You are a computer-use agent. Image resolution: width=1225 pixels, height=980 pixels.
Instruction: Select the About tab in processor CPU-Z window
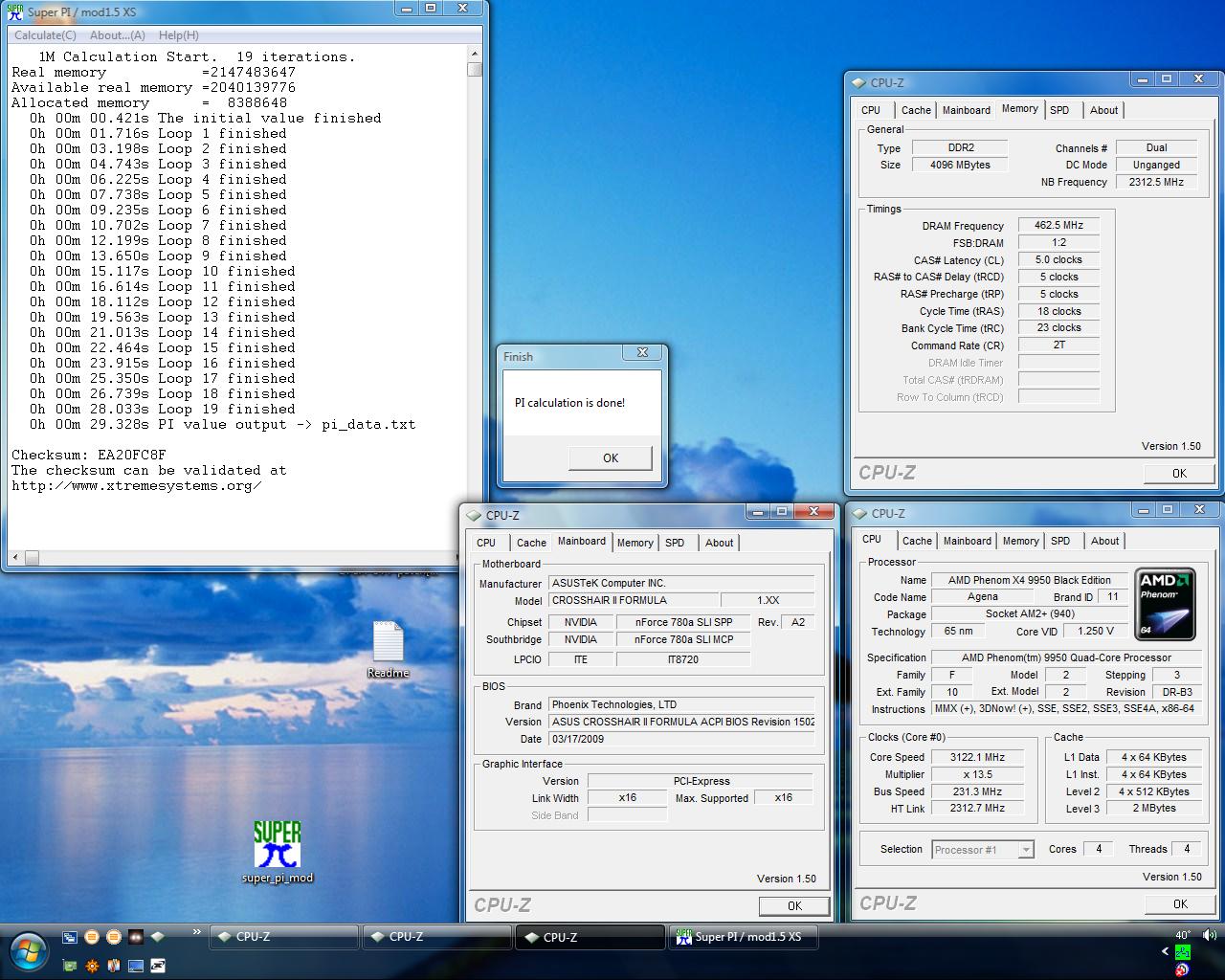[x=1104, y=541]
